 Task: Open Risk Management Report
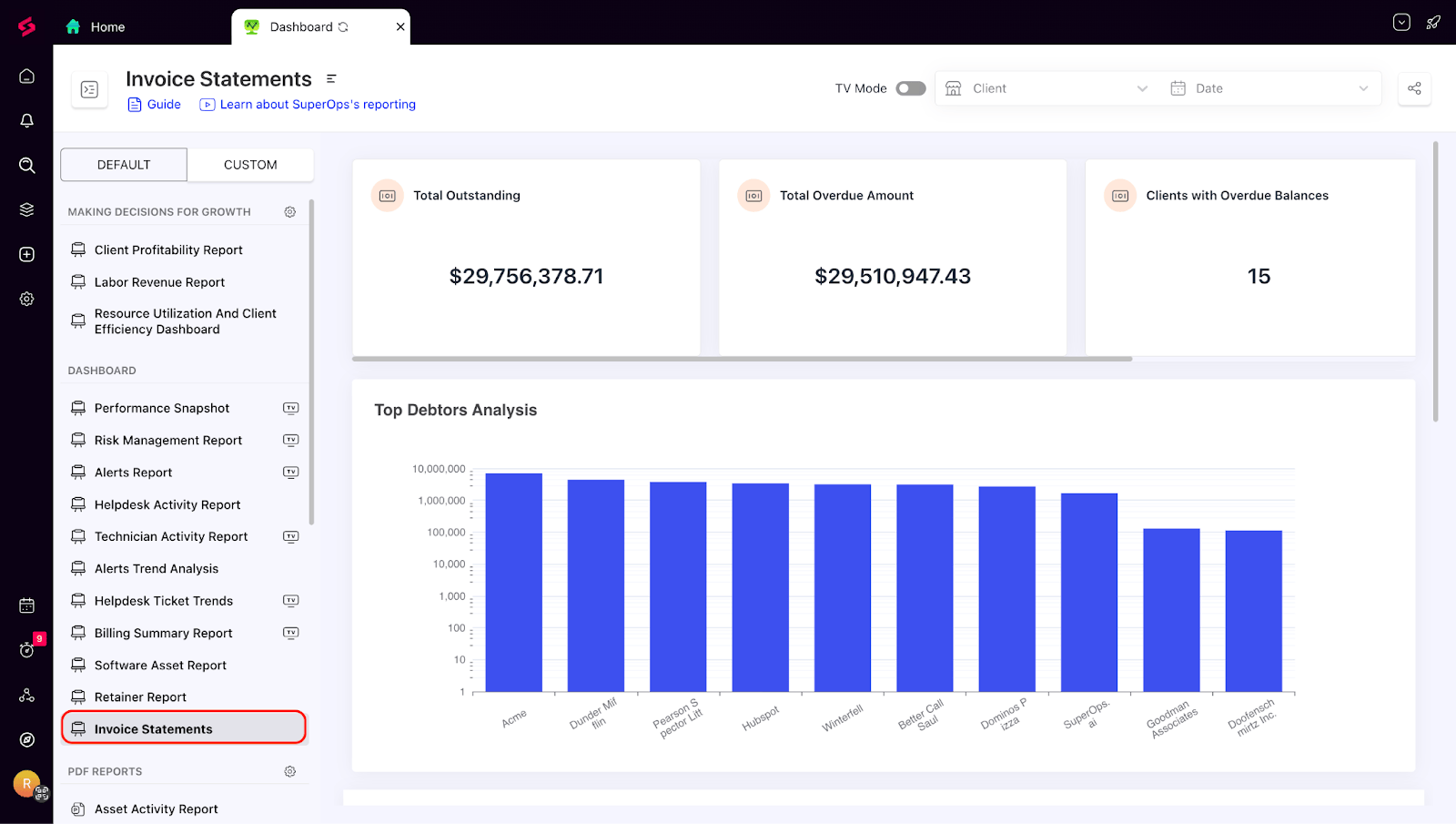tap(168, 441)
